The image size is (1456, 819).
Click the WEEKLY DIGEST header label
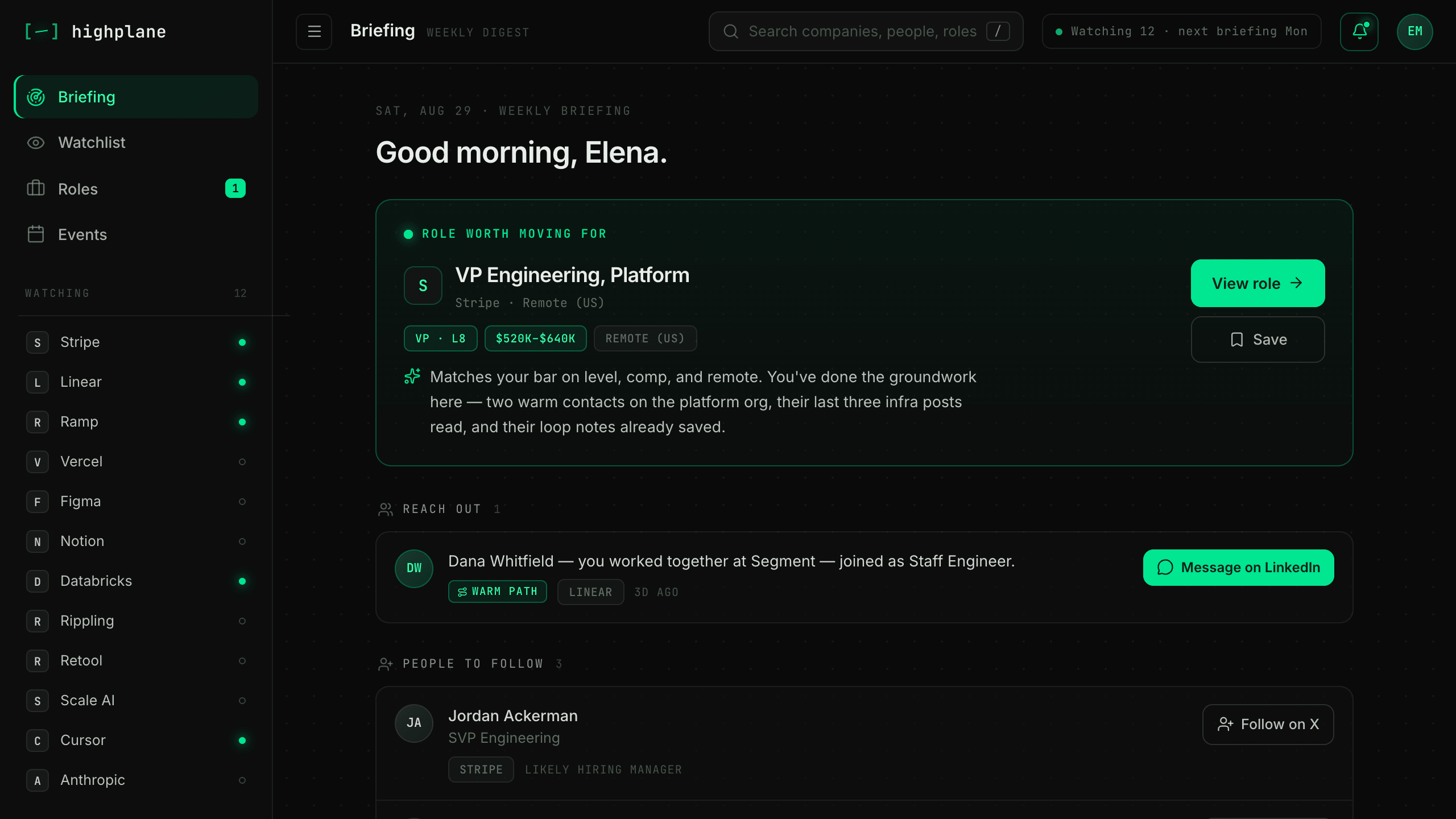pyautogui.click(x=478, y=32)
